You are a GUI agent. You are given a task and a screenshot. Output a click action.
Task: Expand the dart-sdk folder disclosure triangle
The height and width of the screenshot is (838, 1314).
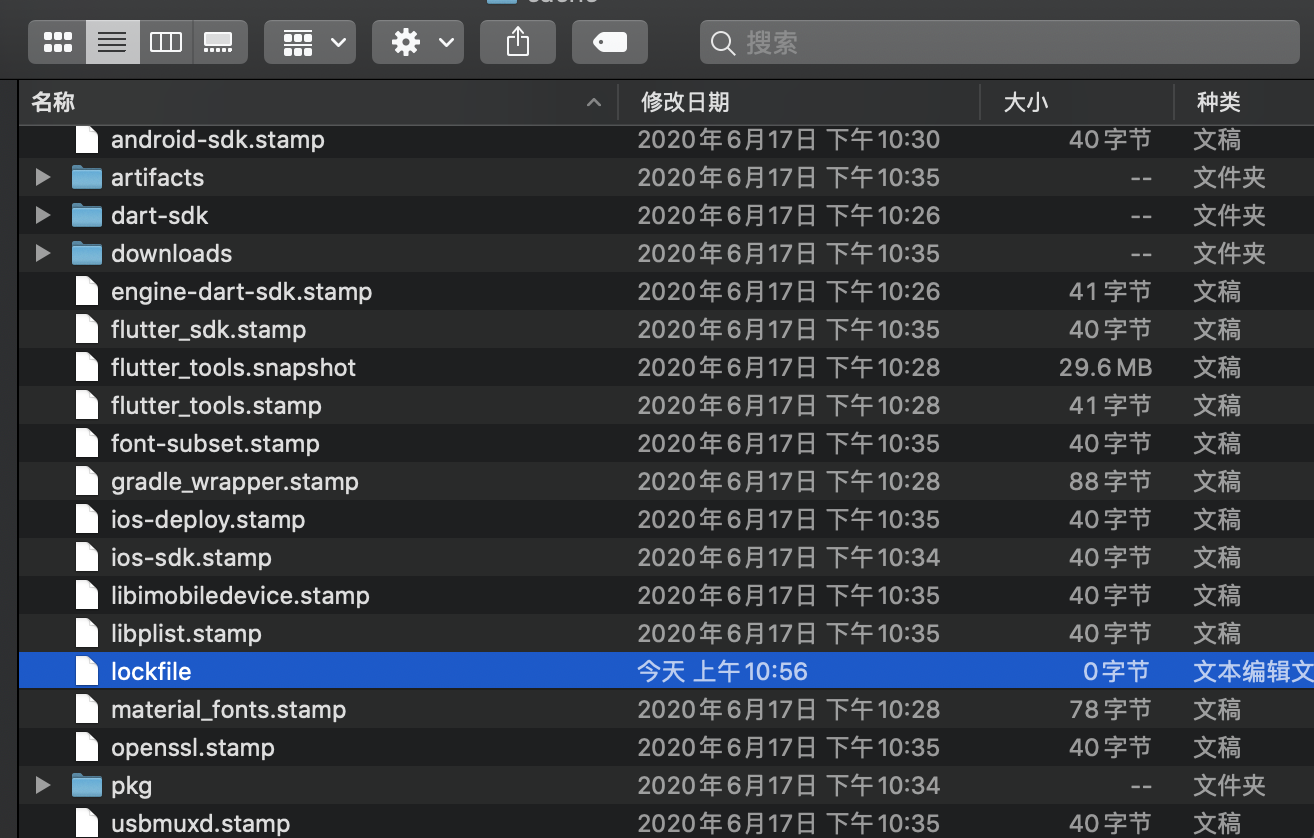pos(43,215)
